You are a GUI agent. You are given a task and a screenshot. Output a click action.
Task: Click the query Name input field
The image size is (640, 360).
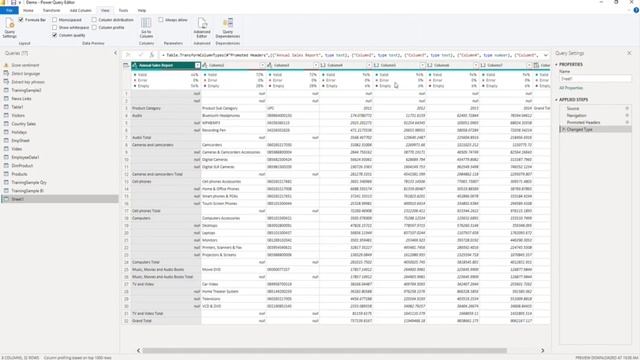point(595,79)
